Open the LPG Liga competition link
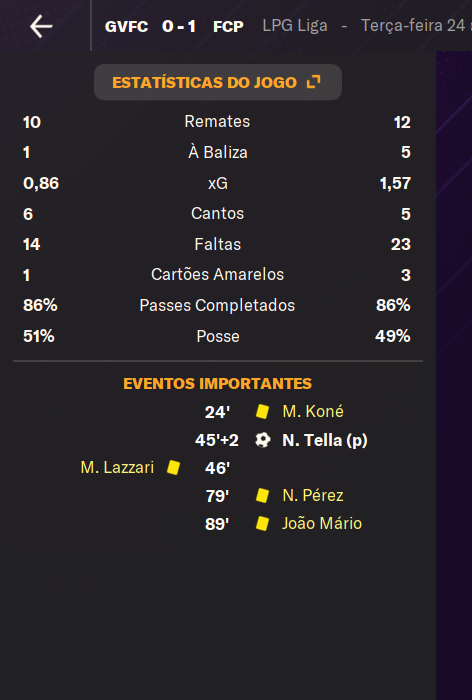The width and height of the screenshot is (472, 700). [x=295, y=25]
